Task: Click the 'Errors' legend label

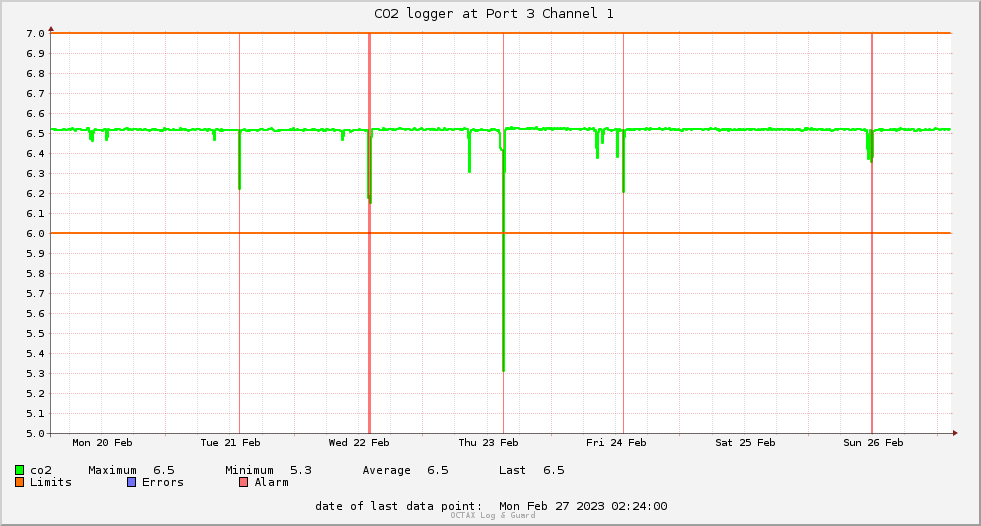Action: [163, 482]
